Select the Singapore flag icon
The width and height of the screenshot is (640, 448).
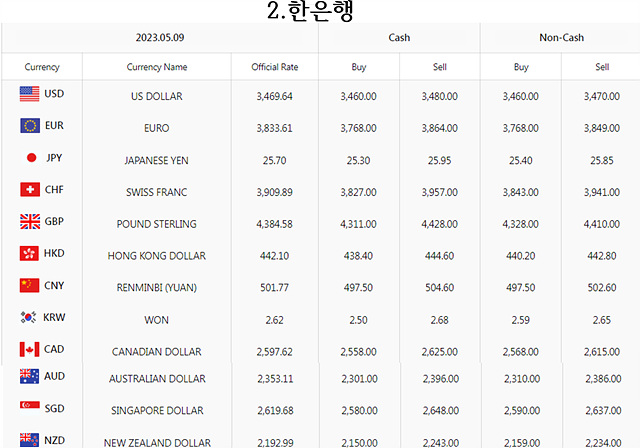point(30,408)
